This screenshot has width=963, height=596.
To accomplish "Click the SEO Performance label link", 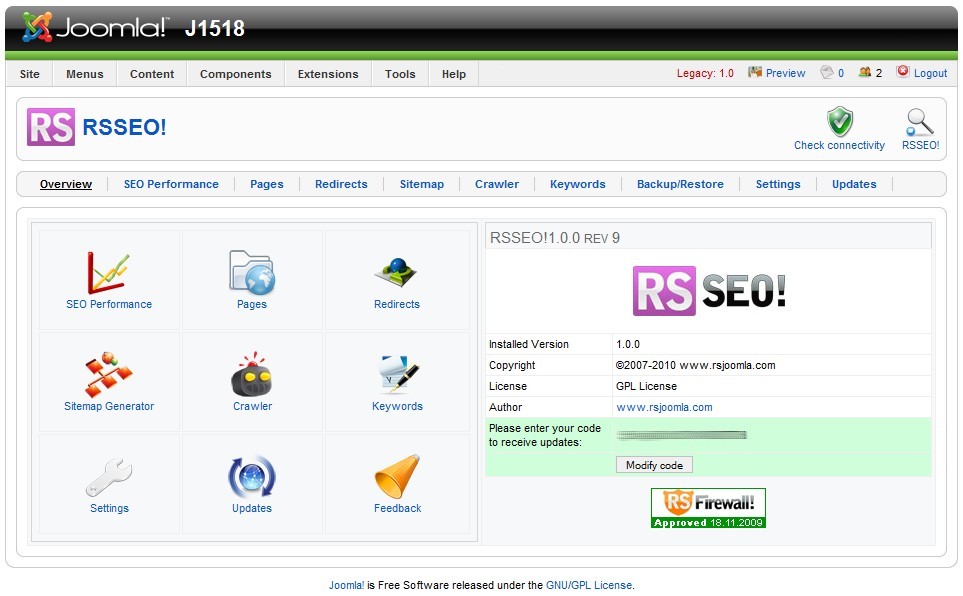I will click(x=109, y=304).
